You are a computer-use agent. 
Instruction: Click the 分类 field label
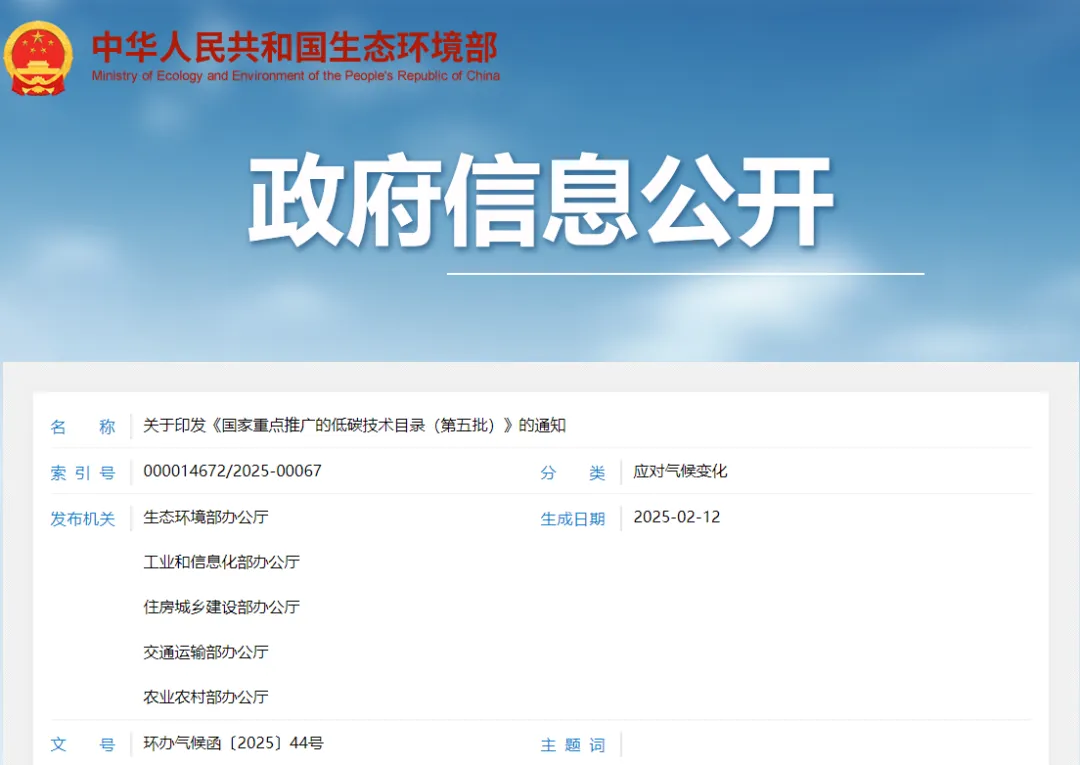coord(572,472)
